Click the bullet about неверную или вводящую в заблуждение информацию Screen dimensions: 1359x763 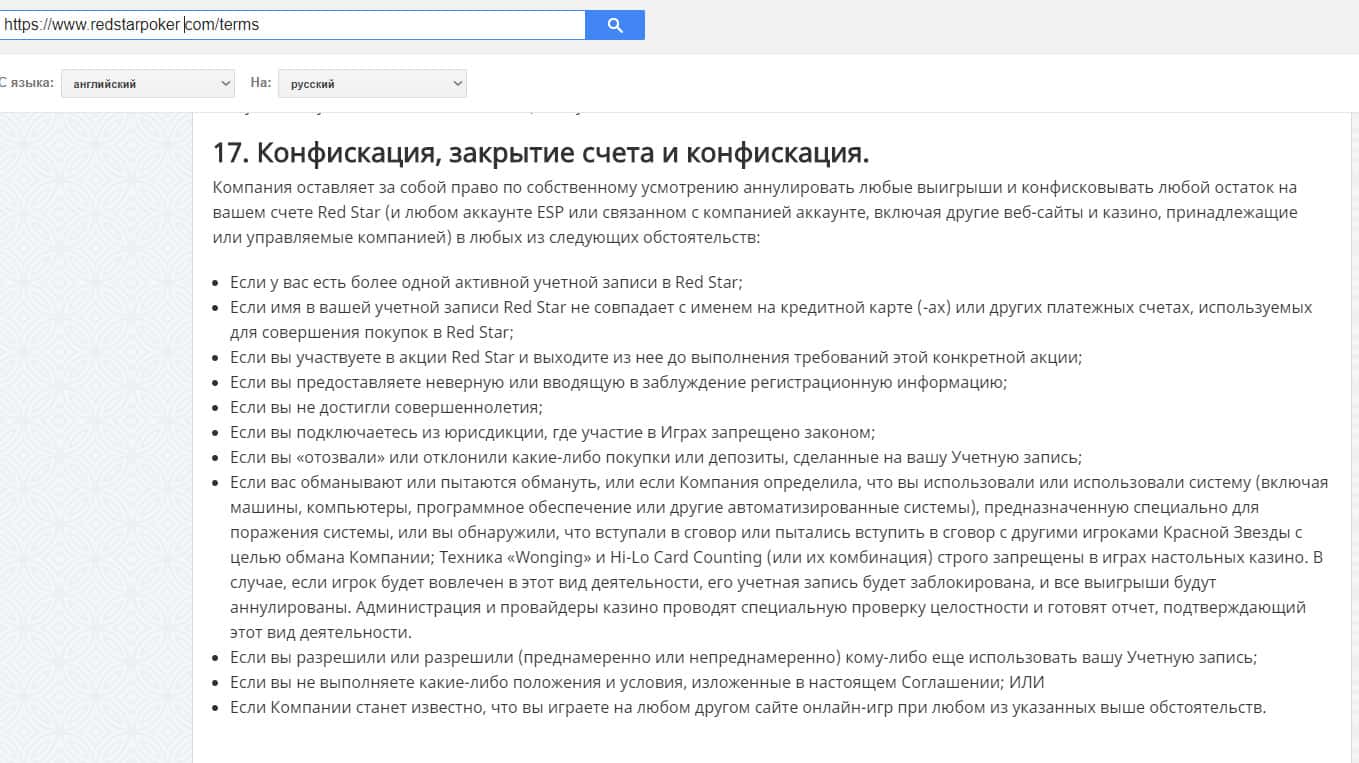[x=618, y=382]
